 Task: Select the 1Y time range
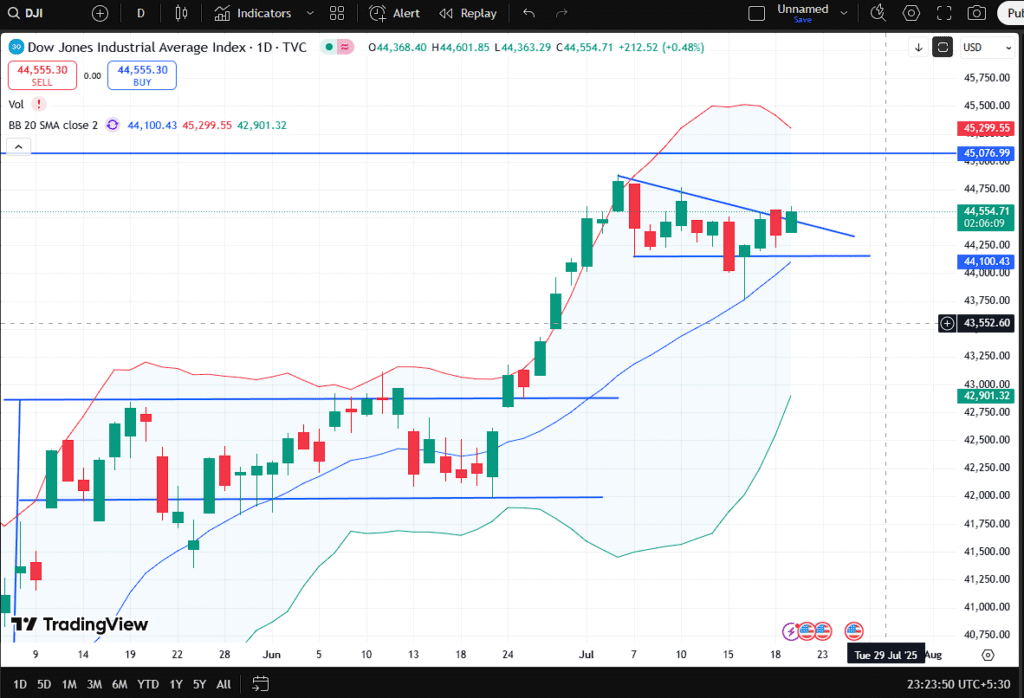tap(176, 684)
